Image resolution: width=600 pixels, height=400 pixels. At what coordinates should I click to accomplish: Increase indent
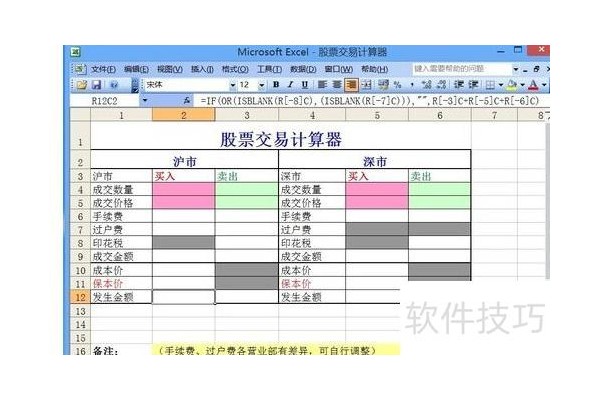473,85
